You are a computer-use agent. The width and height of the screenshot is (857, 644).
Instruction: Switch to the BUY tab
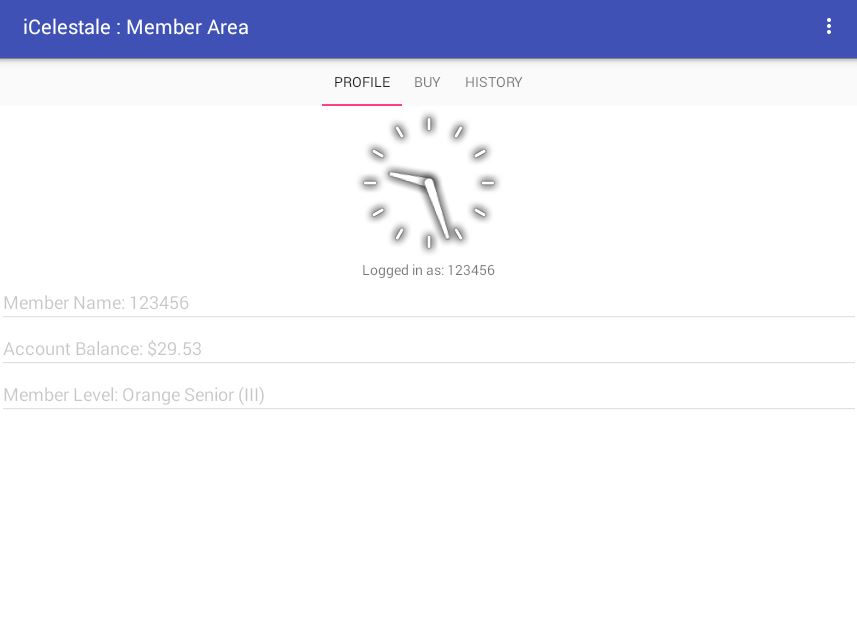pyautogui.click(x=427, y=82)
